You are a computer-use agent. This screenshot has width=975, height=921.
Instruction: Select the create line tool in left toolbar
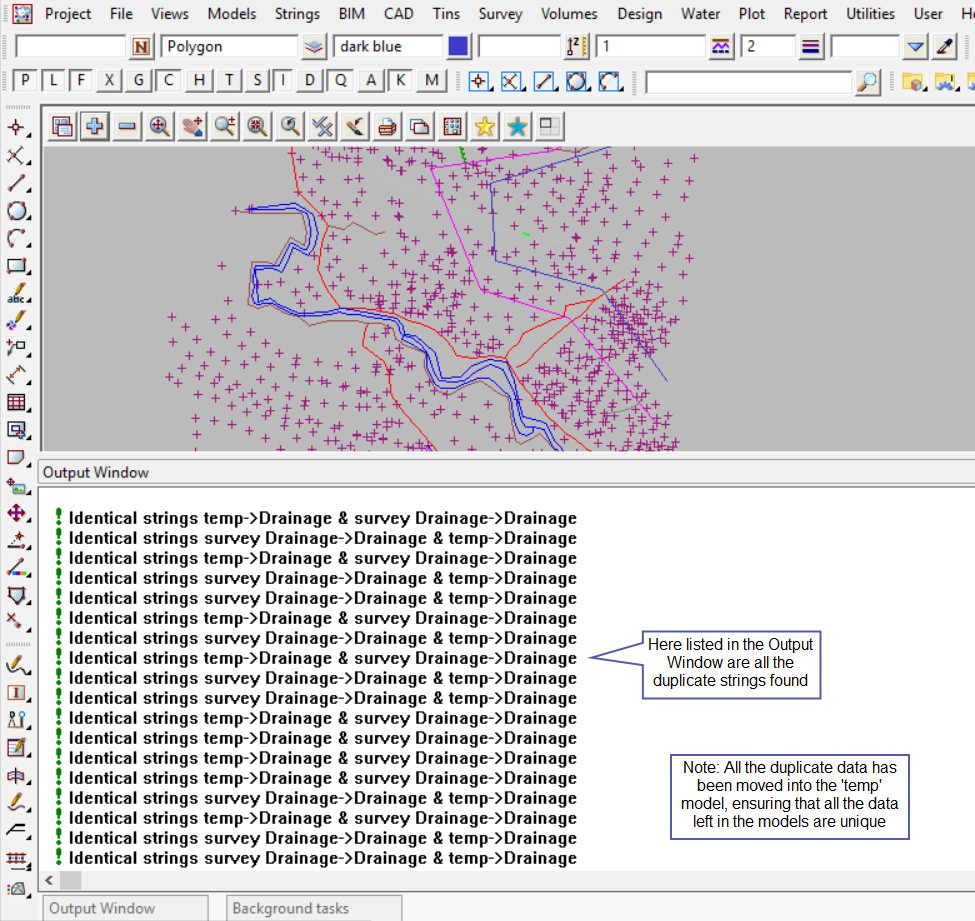point(16,183)
